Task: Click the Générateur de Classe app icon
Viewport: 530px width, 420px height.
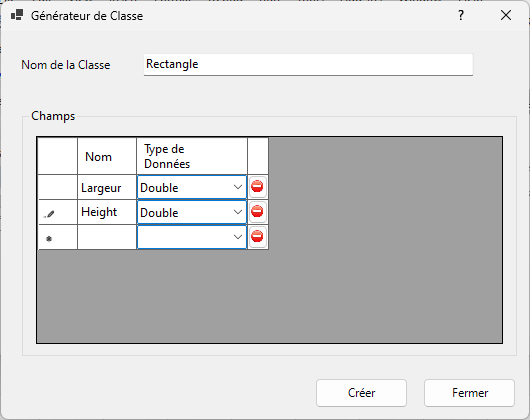Action: pyautogui.click(x=17, y=15)
